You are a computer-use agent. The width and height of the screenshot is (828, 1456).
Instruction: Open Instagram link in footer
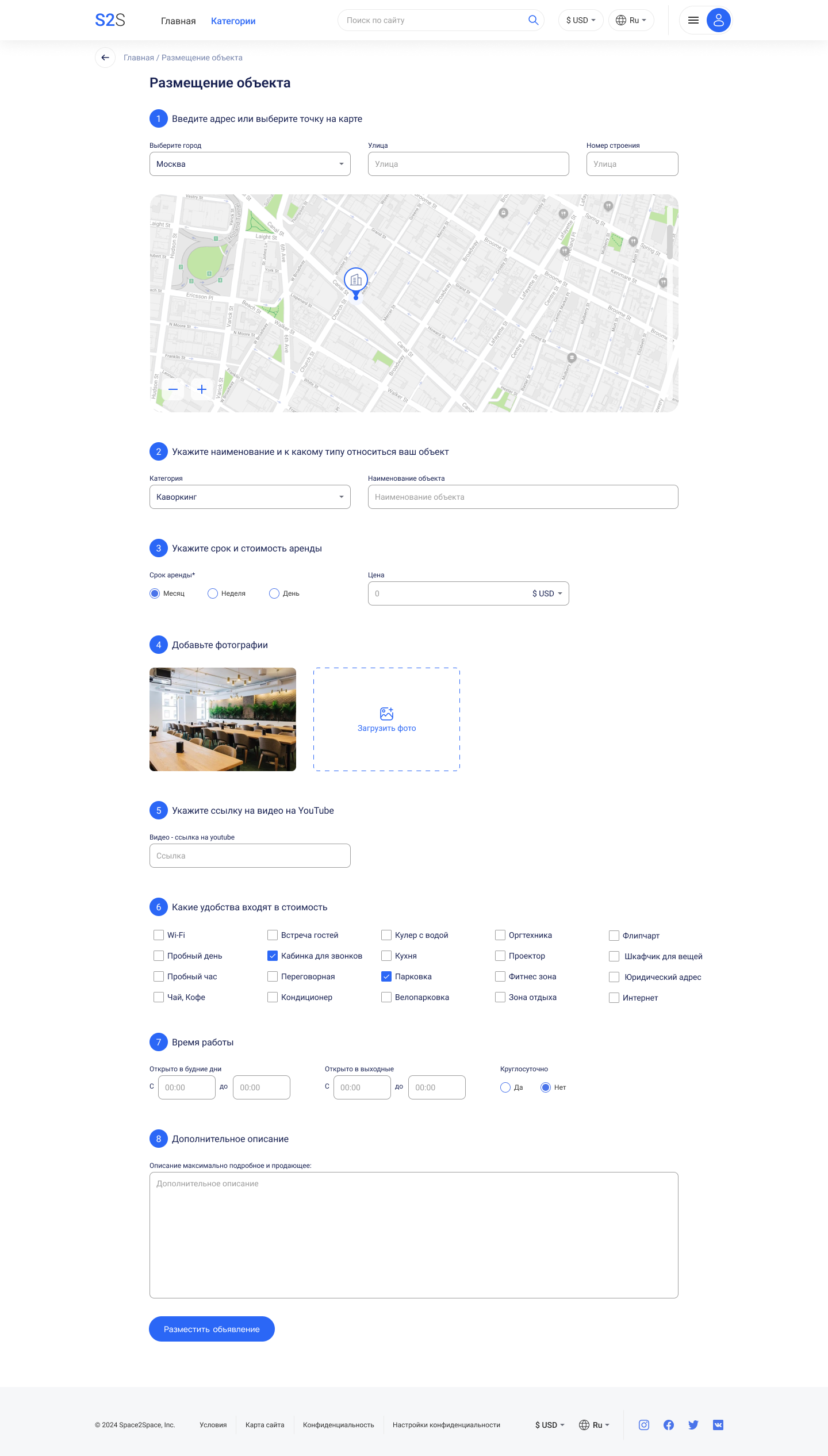click(644, 1424)
